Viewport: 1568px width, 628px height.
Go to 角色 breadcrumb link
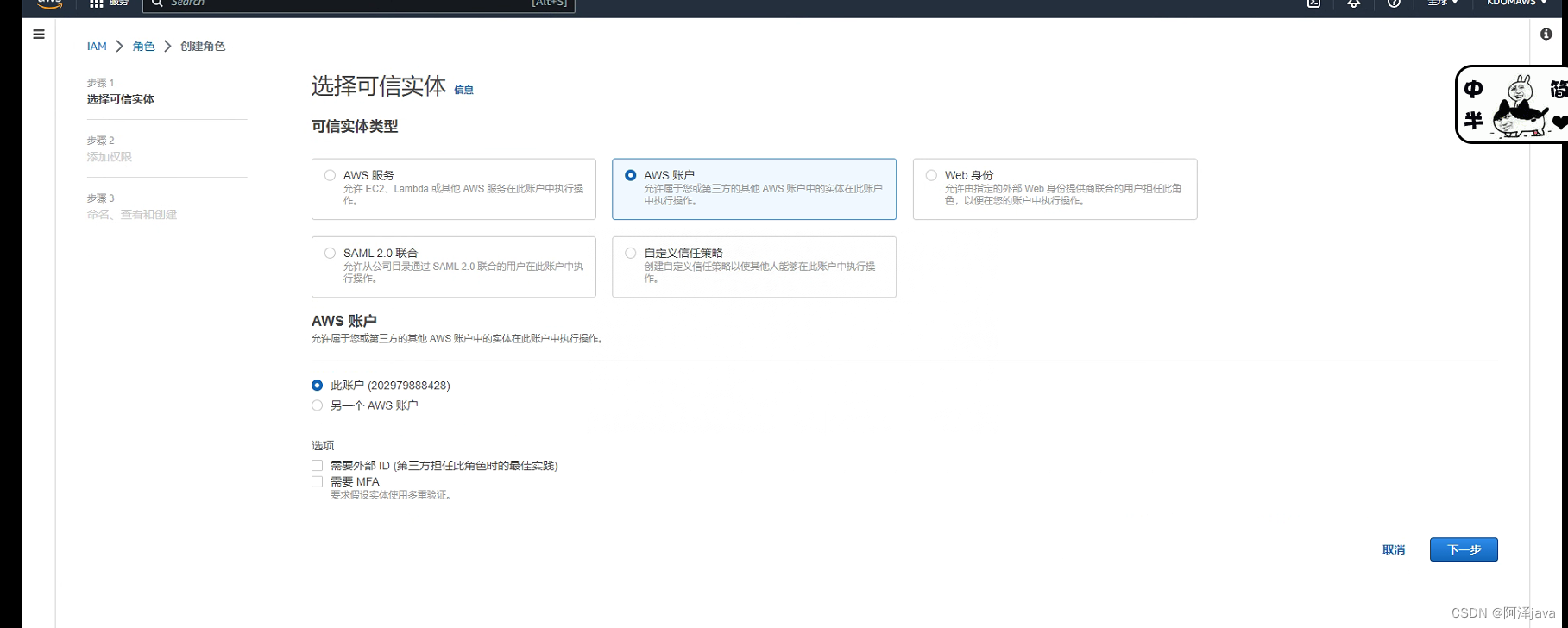click(x=143, y=47)
